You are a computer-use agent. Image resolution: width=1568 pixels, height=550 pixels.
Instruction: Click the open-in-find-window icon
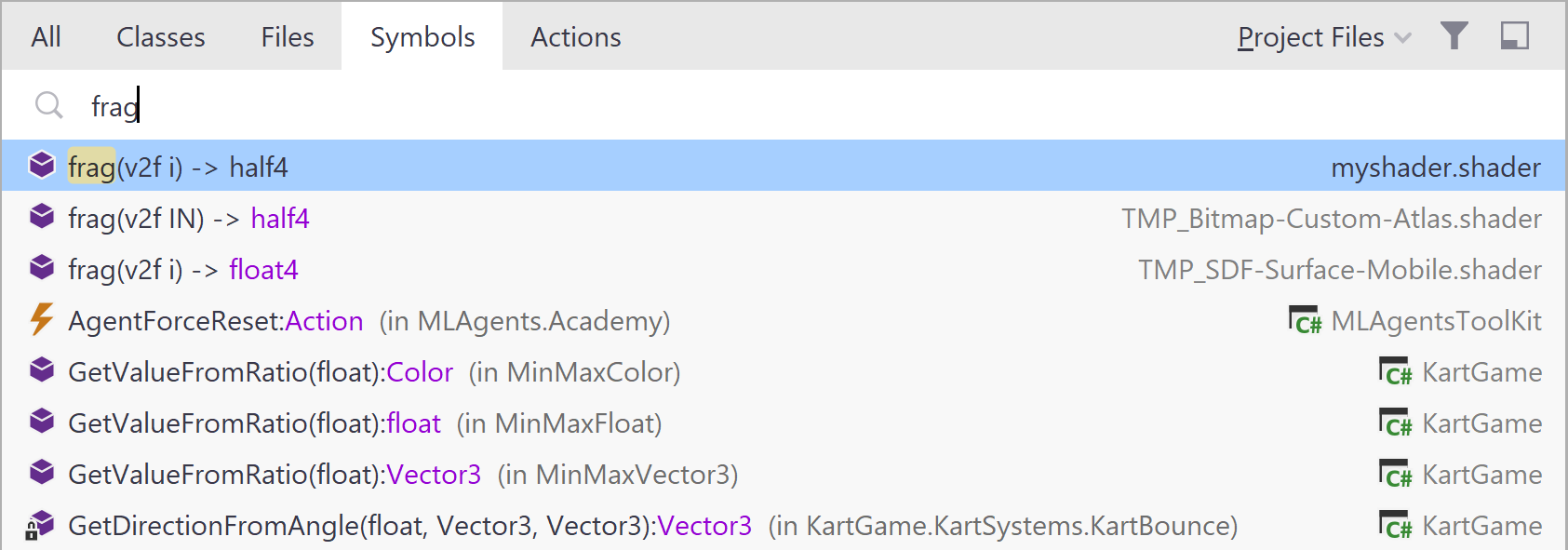(1517, 35)
